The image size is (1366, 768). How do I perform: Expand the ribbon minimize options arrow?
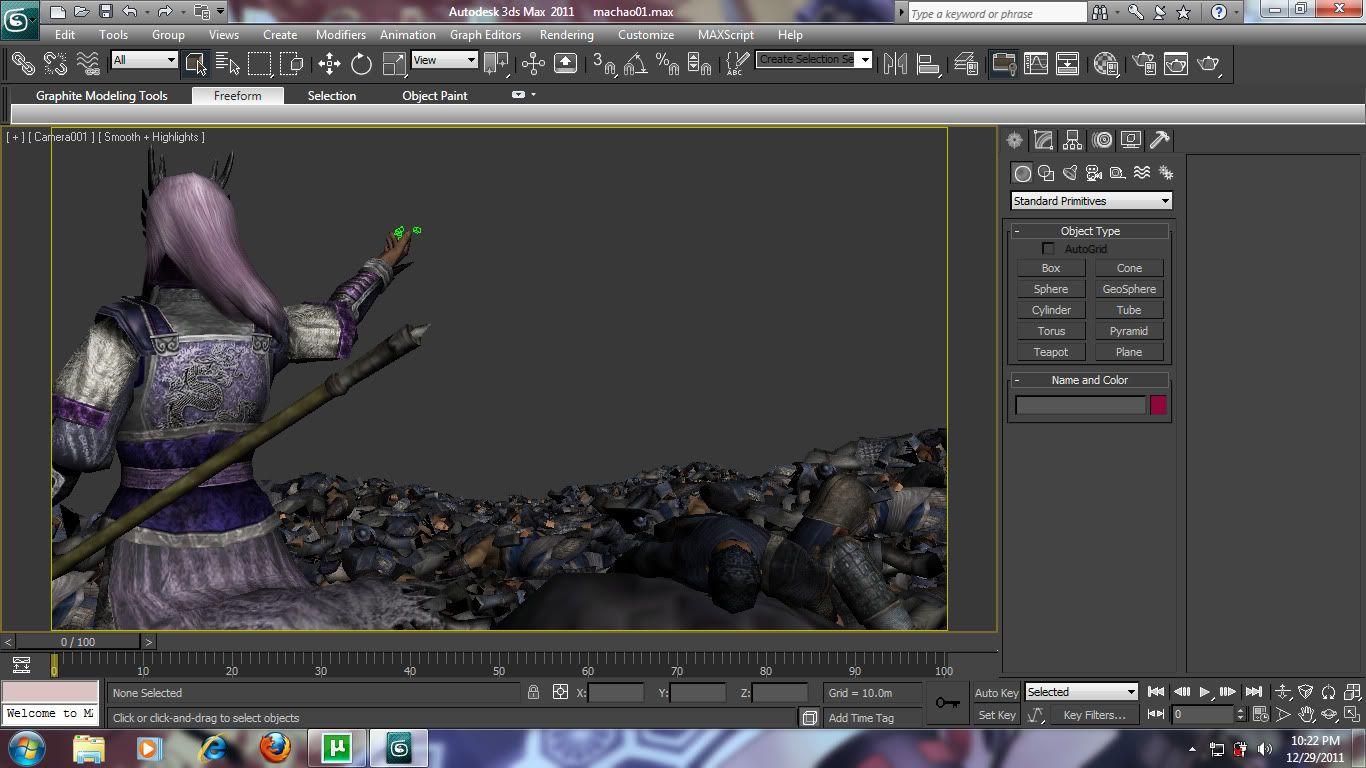(x=534, y=95)
